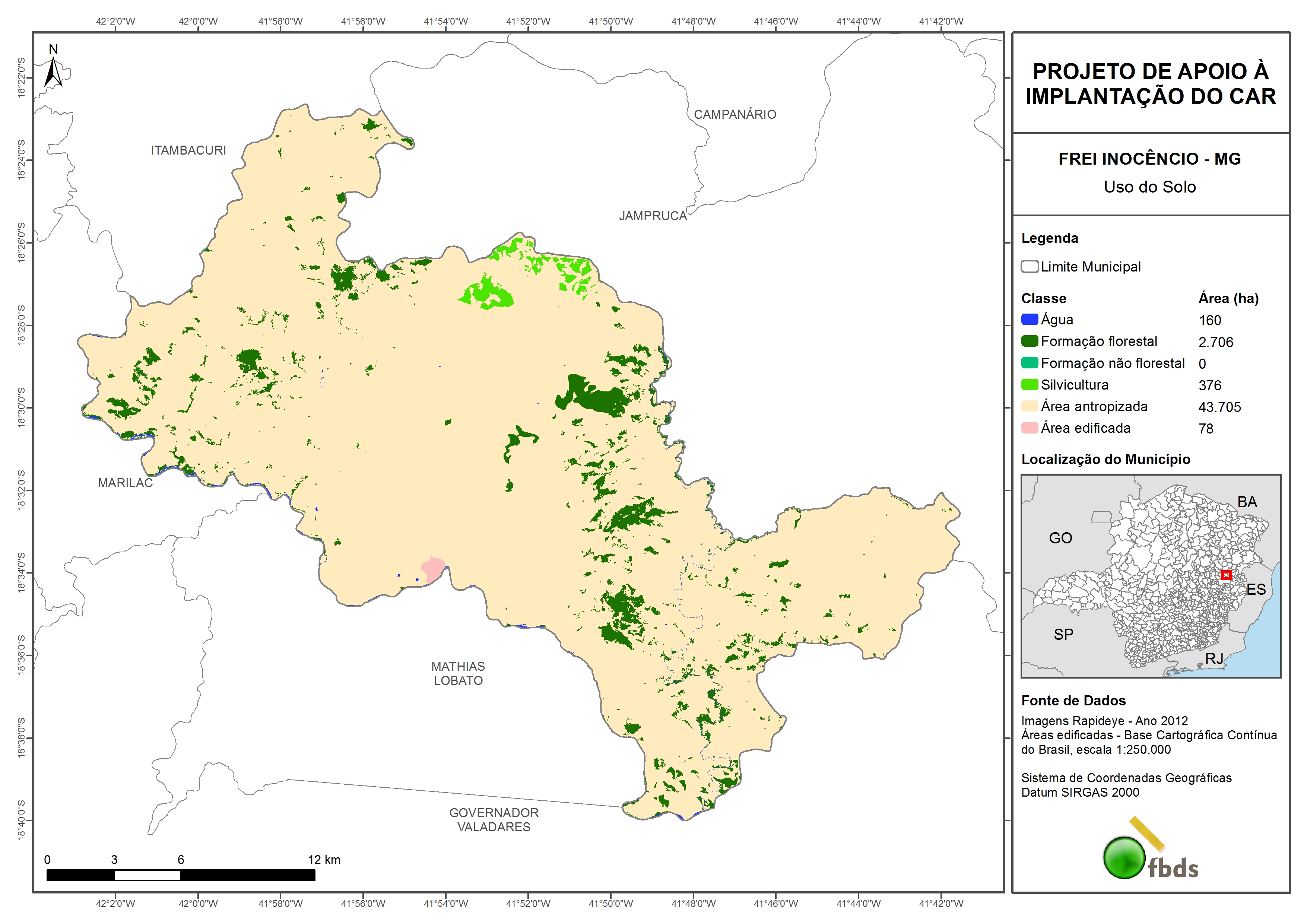Click the Formação florestal dark green swatch
Screen dimensions: 1307x924
[x=1029, y=341]
